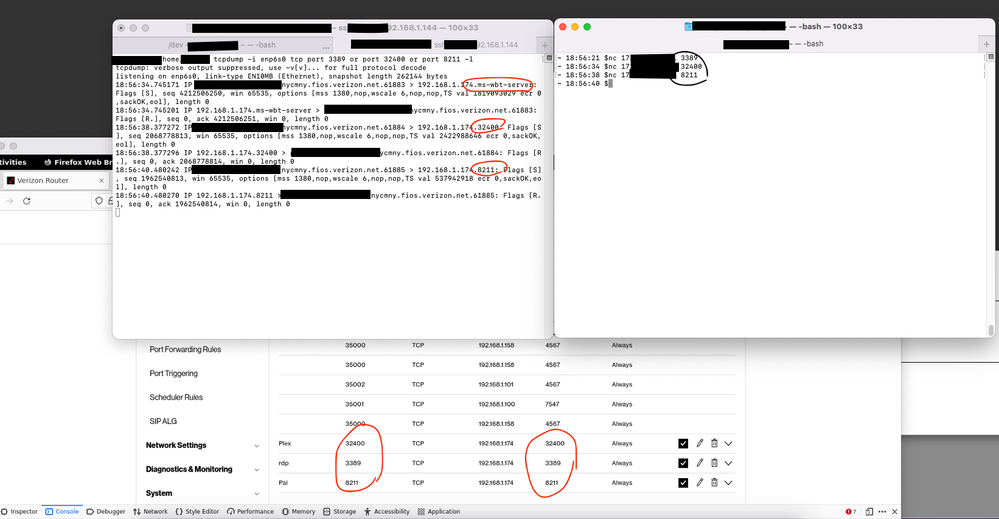999x519 pixels.
Task: Click the 192.168.1.100 address cell
Action: point(496,404)
